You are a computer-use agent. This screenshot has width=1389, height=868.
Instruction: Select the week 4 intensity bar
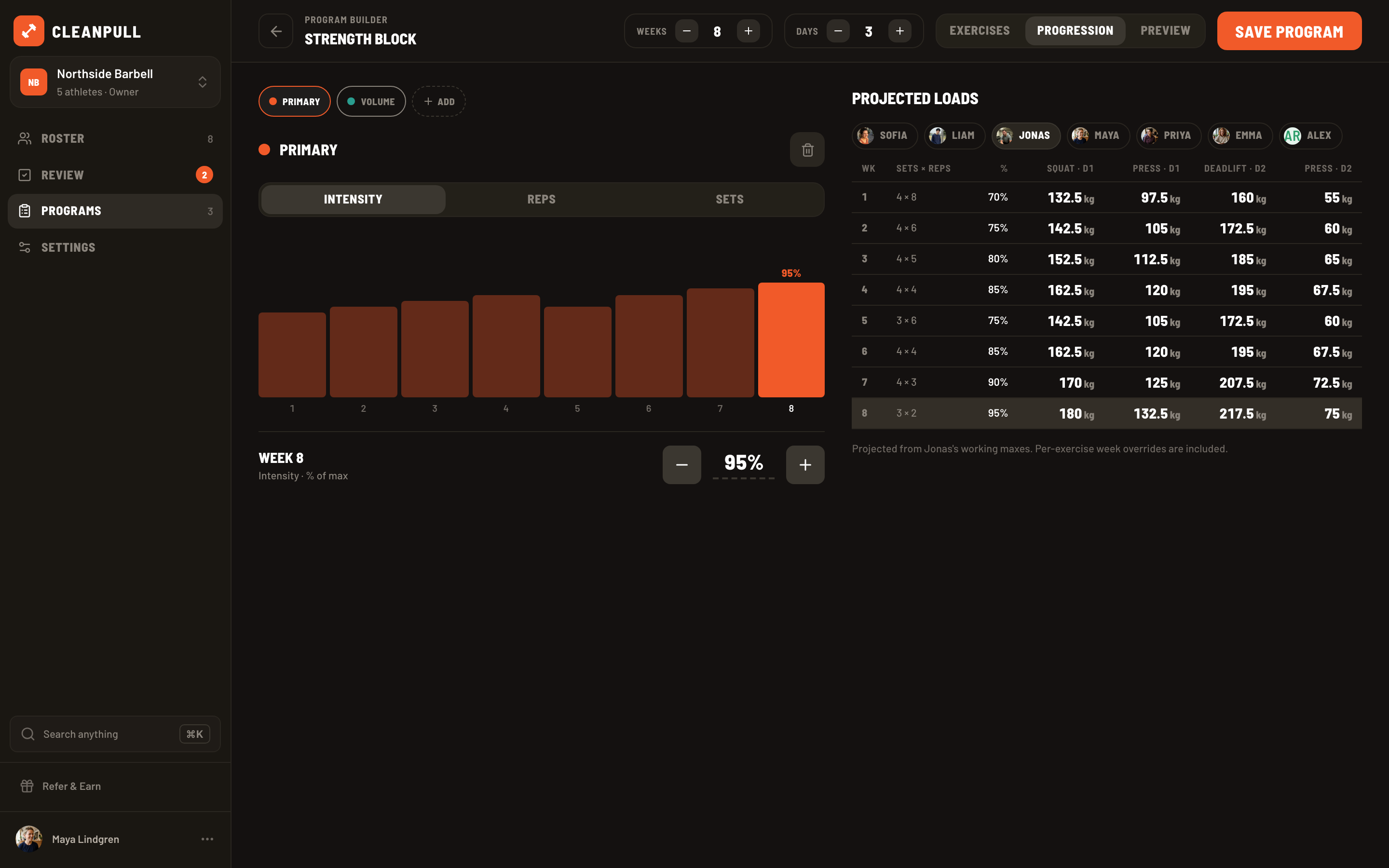coord(506,346)
